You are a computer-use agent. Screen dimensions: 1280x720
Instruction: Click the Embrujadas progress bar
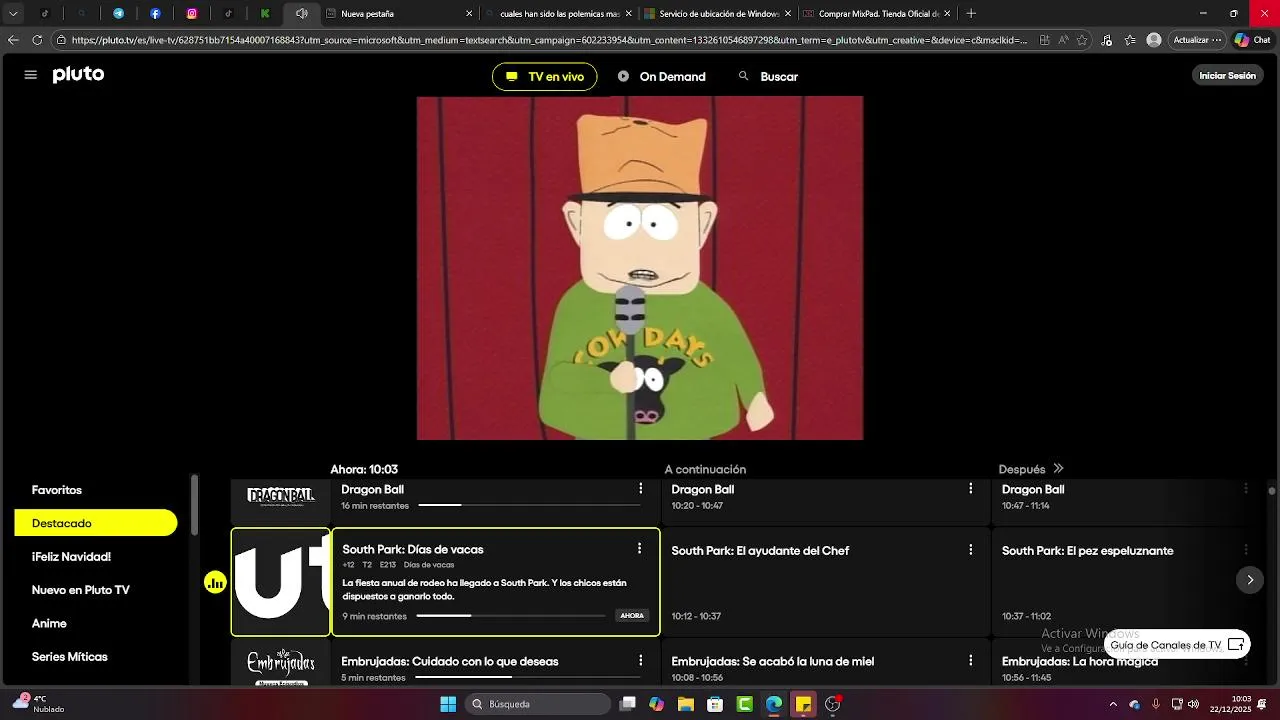click(x=527, y=678)
